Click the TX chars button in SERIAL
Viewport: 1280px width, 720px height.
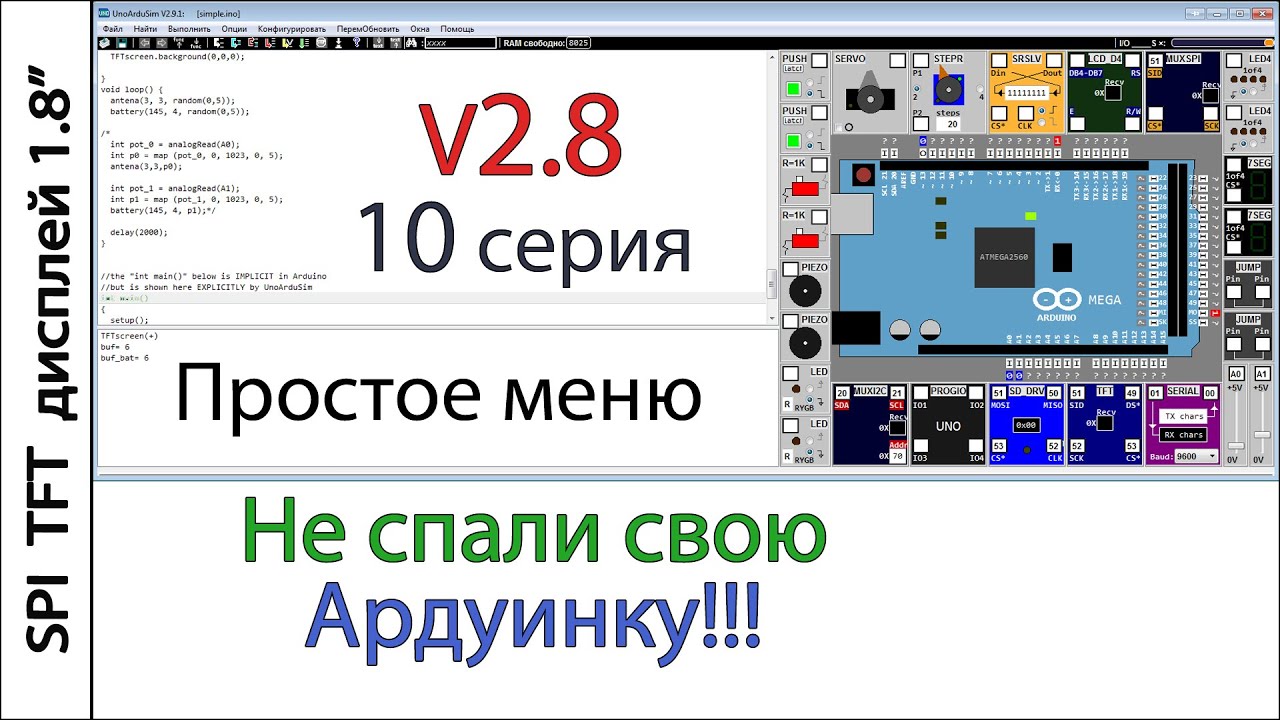pos(1183,416)
